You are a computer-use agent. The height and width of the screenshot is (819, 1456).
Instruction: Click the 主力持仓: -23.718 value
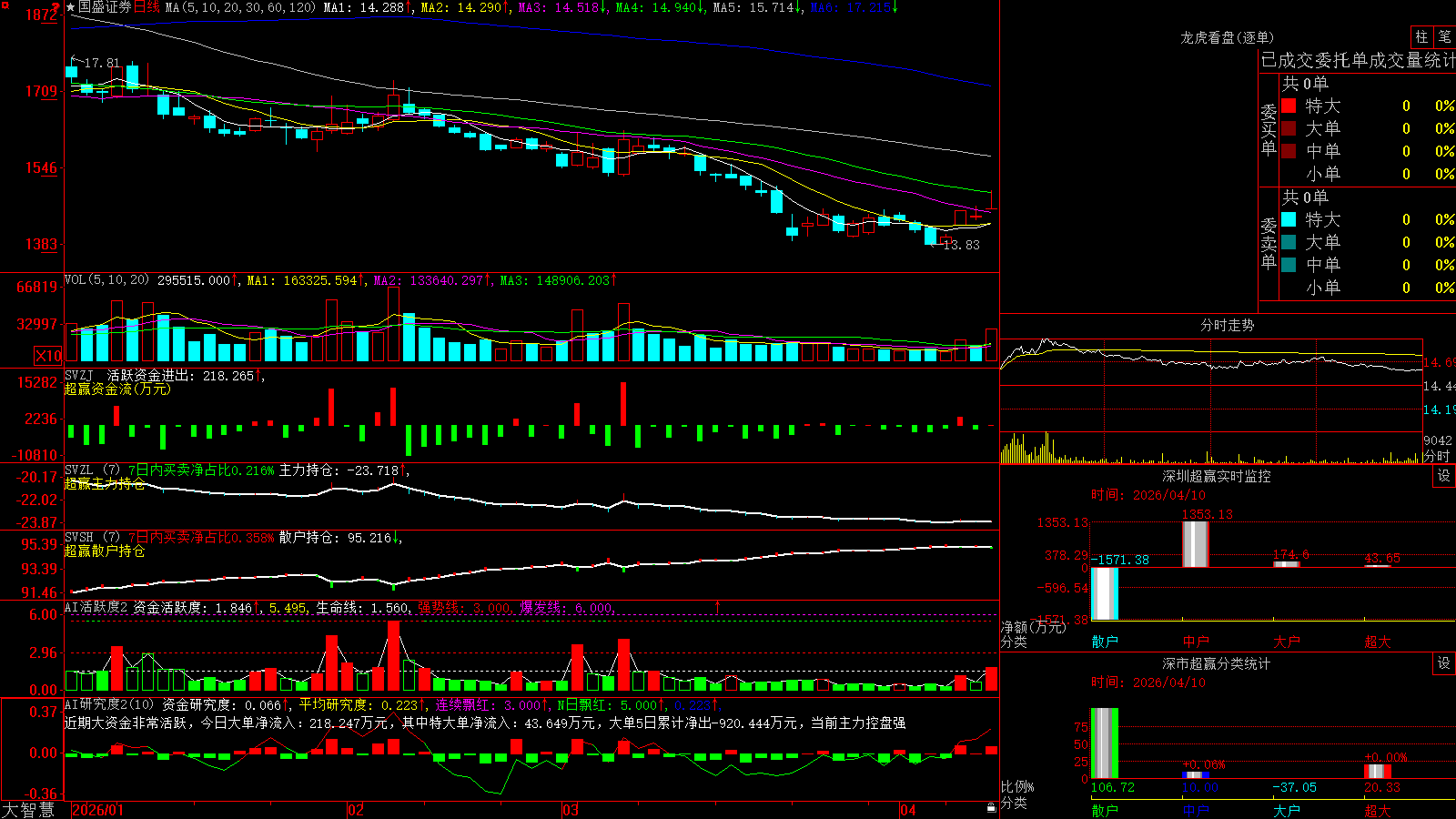(339, 470)
